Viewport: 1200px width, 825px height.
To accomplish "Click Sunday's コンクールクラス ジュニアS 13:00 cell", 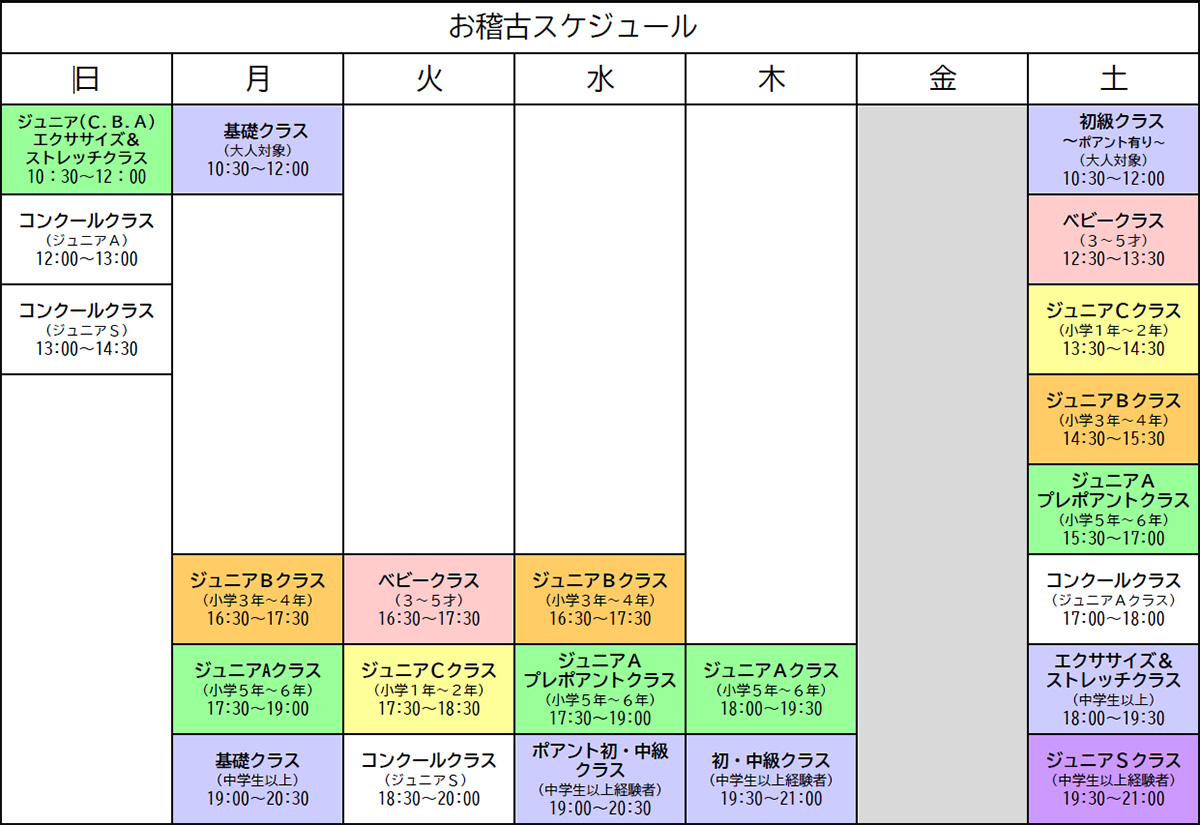I will tap(86, 329).
